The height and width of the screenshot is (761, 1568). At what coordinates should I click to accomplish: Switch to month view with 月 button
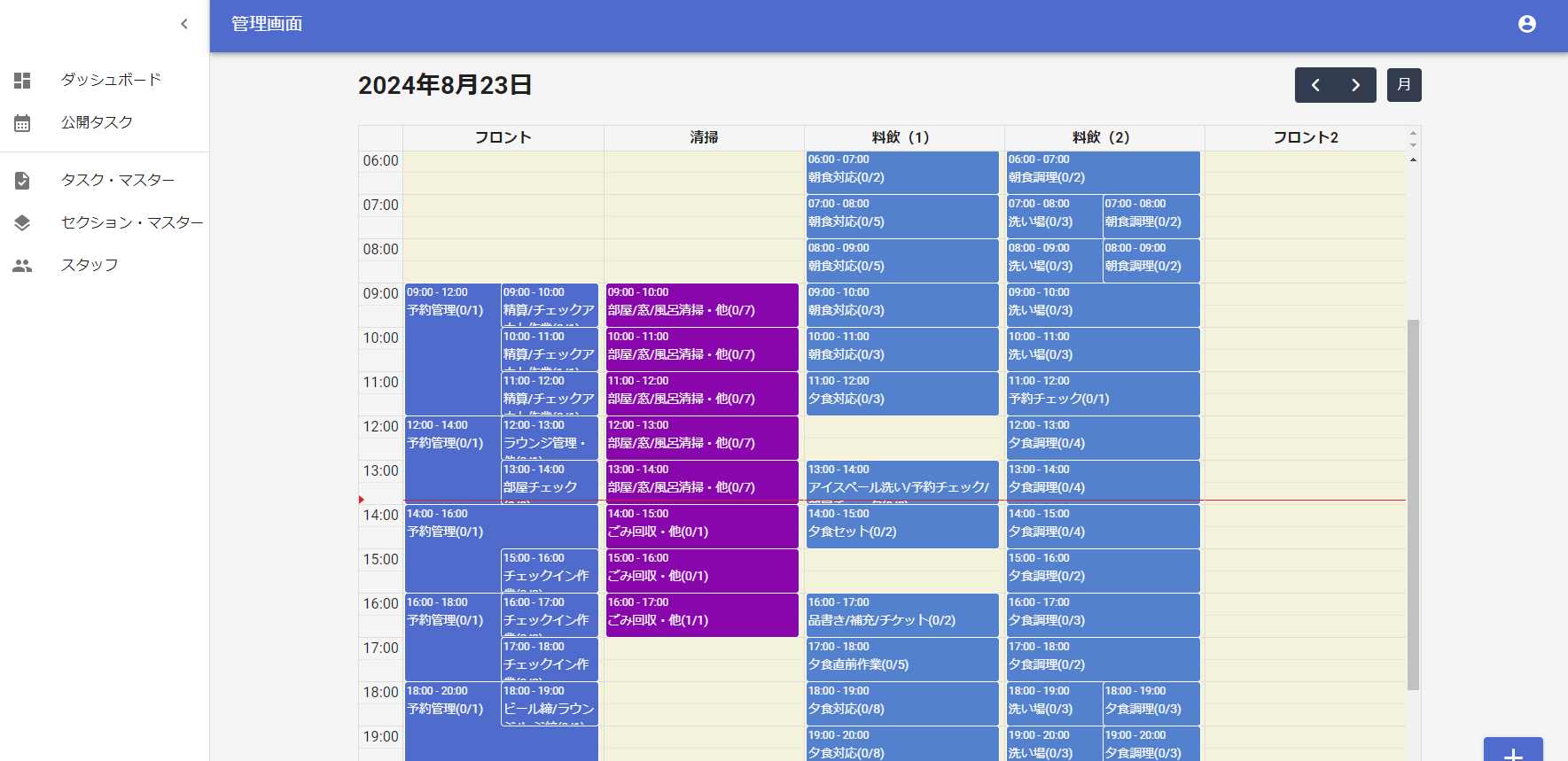click(x=1404, y=85)
